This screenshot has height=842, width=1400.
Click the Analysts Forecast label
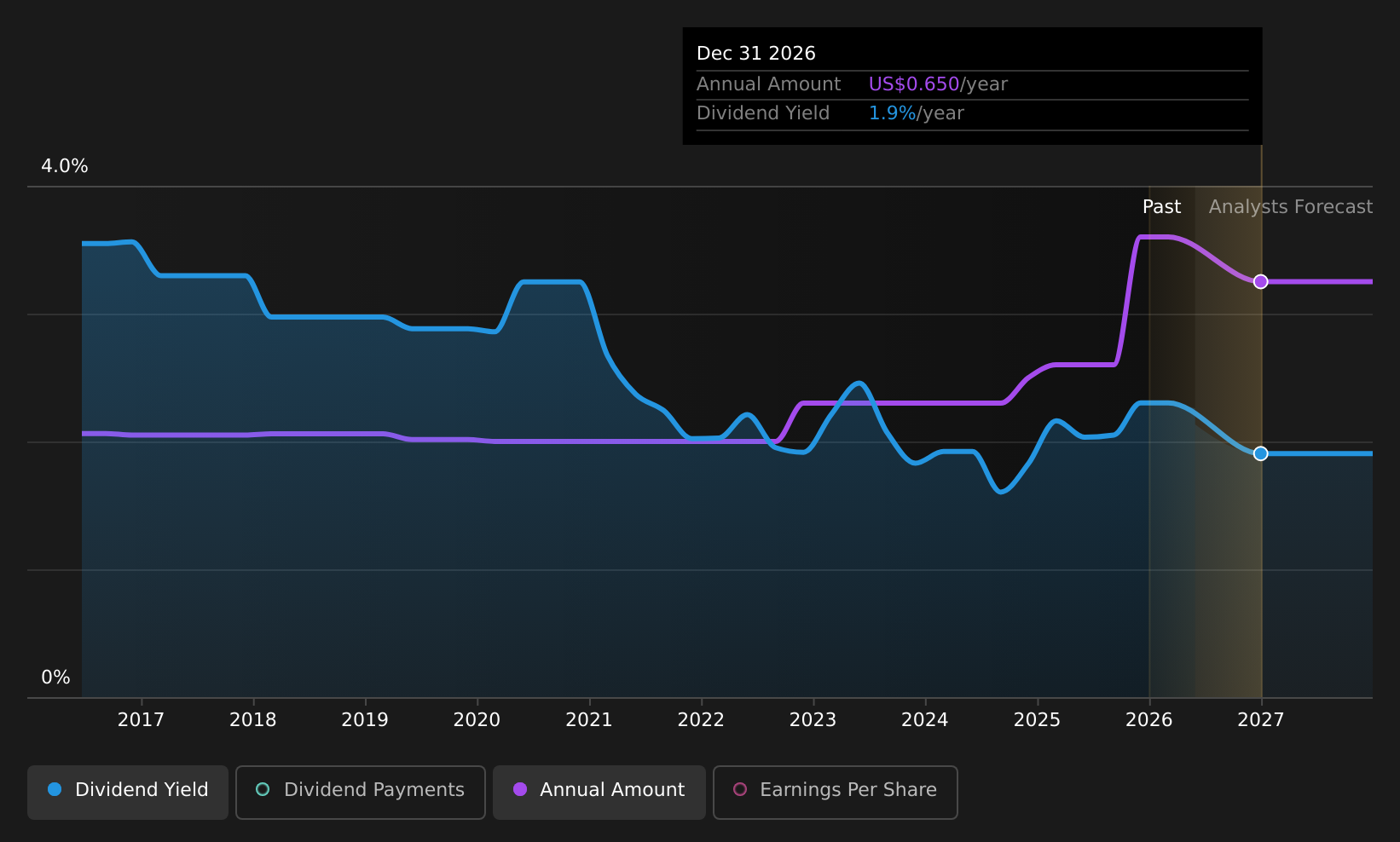coord(1291,207)
